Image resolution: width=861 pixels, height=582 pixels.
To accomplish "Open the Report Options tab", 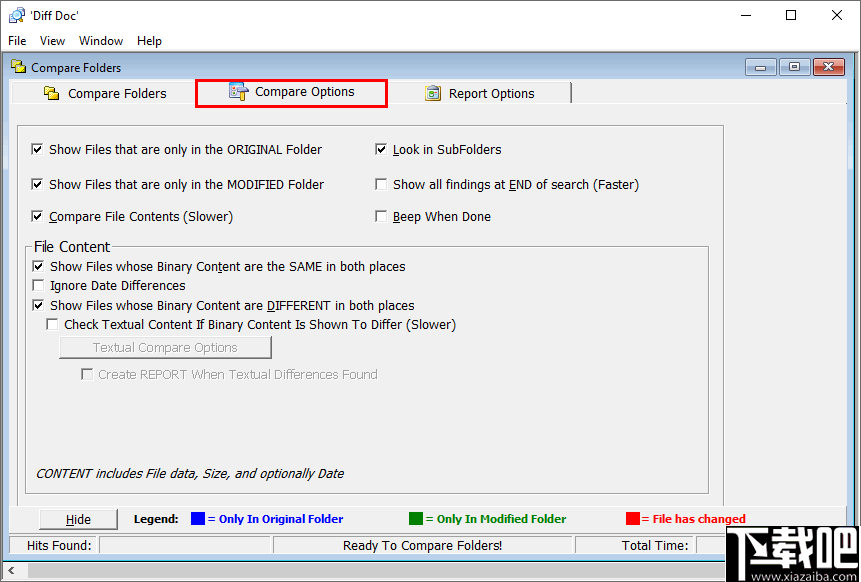I will (479, 93).
